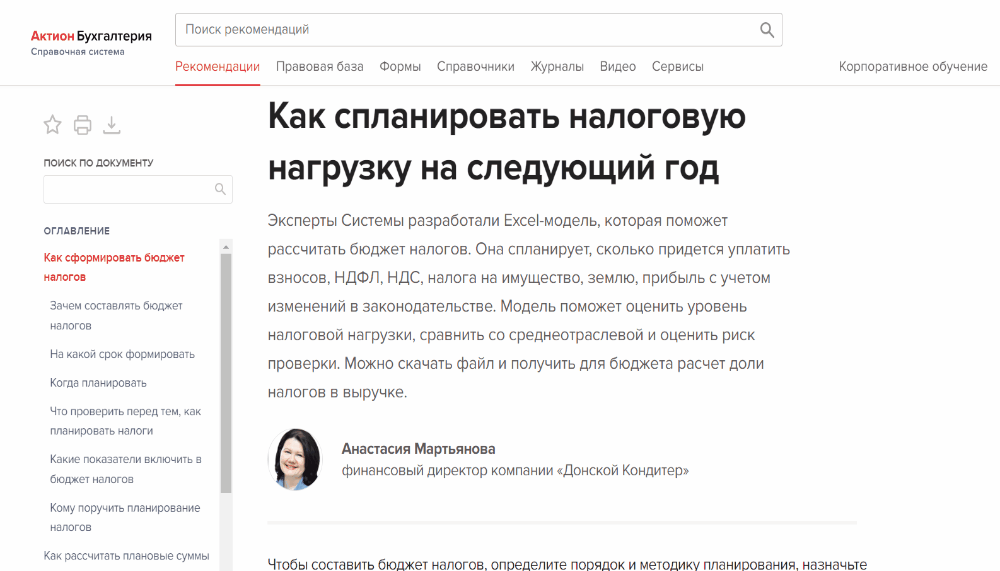Open the Журналы tab

coord(557,66)
